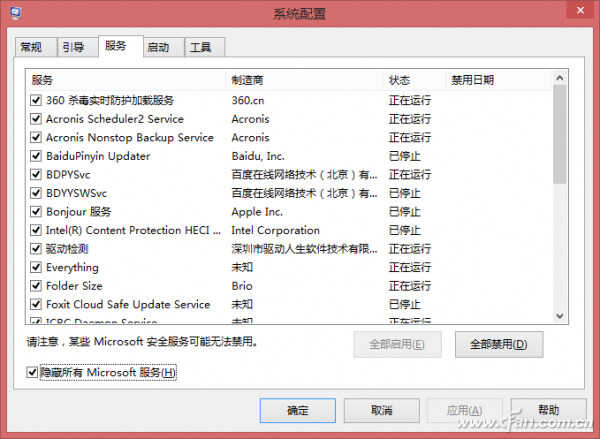Toggle 隐藏所有 Microsoft 服务 checkbox
The width and height of the screenshot is (600, 439).
coord(32,372)
